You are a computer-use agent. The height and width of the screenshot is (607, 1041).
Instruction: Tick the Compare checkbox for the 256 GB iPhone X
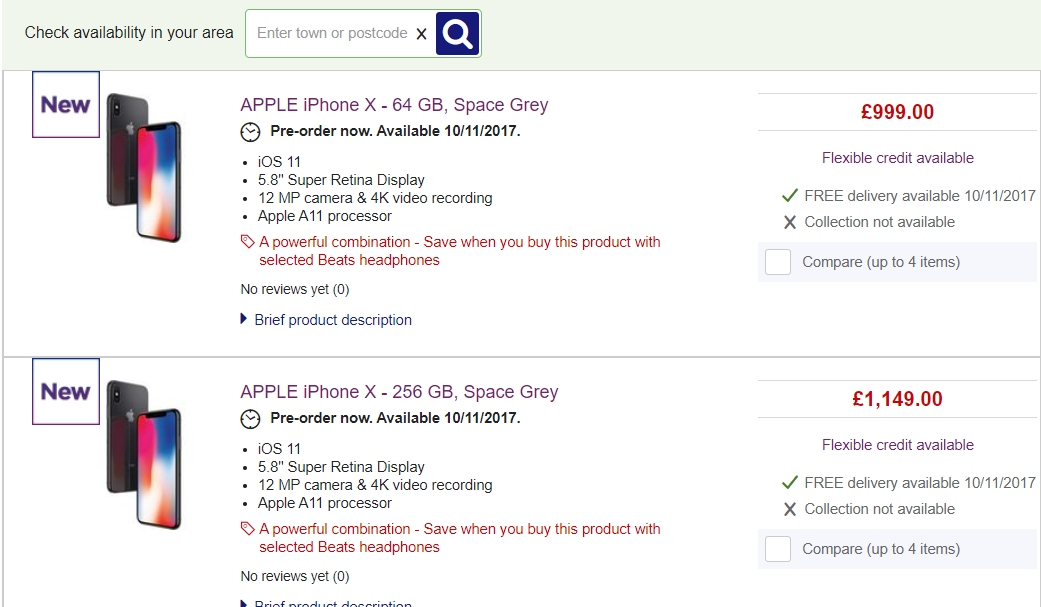point(777,549)
